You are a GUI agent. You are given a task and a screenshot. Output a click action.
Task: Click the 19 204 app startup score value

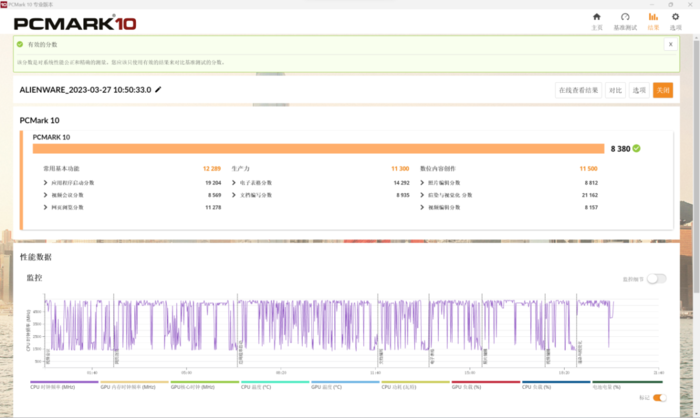click(x=213, y=183)
